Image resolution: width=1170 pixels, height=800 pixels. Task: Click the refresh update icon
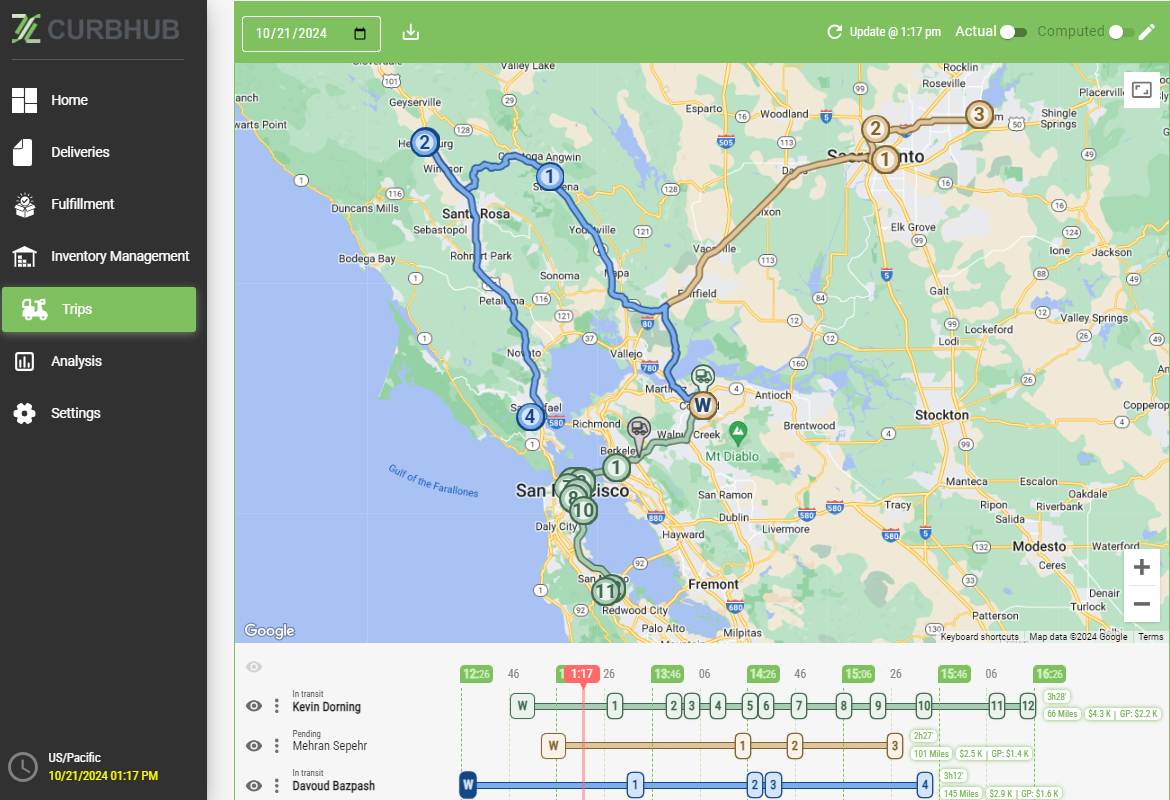834,32
